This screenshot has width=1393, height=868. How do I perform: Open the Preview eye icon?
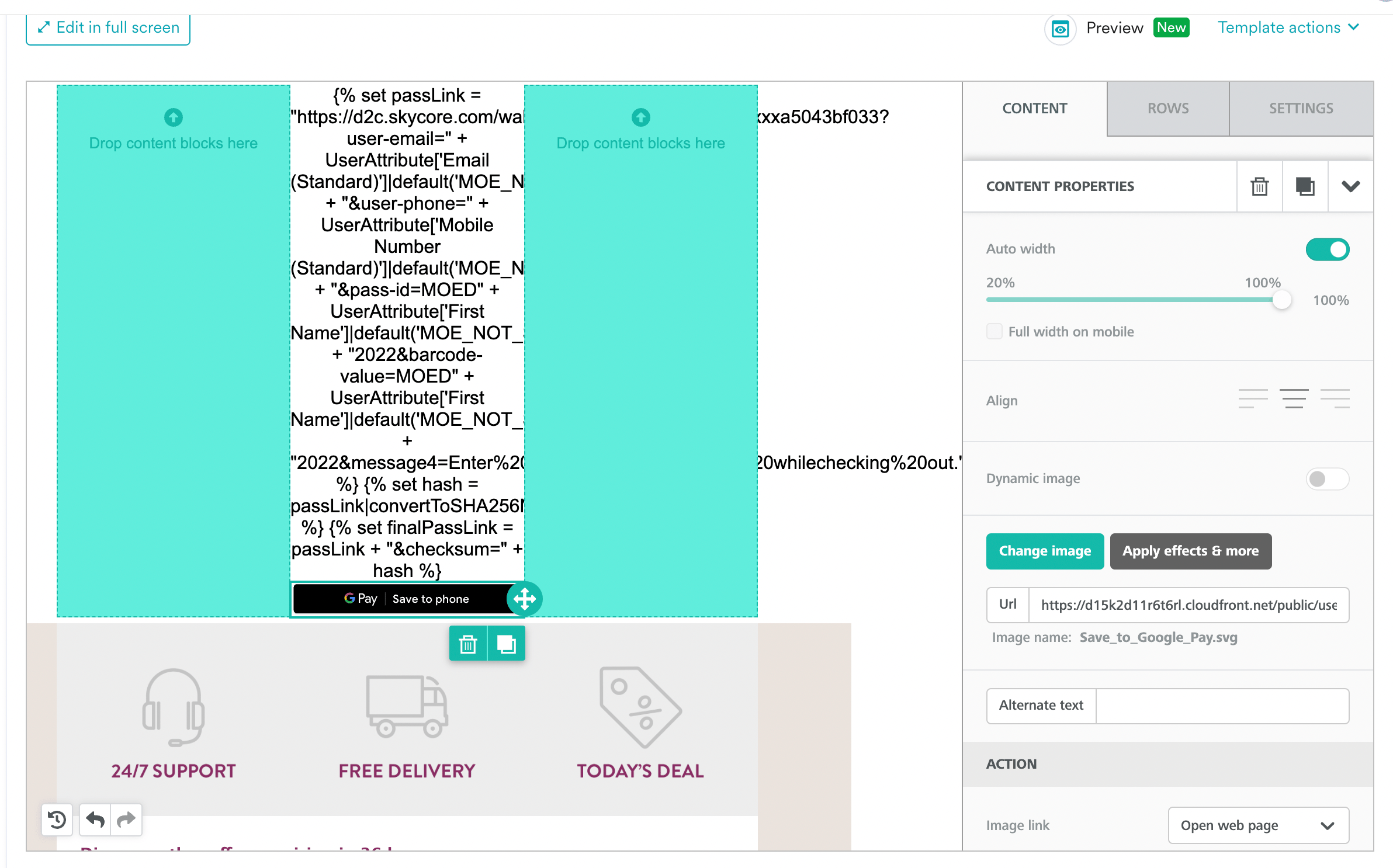(x=1060, y=28)
